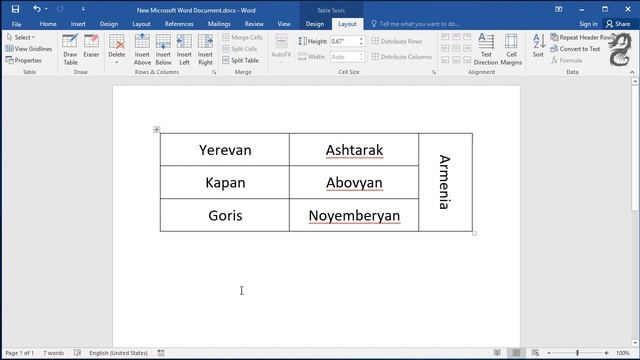Switch to Read Mode view icon
This screenshot has height=360, width=640.
(497, 353)
